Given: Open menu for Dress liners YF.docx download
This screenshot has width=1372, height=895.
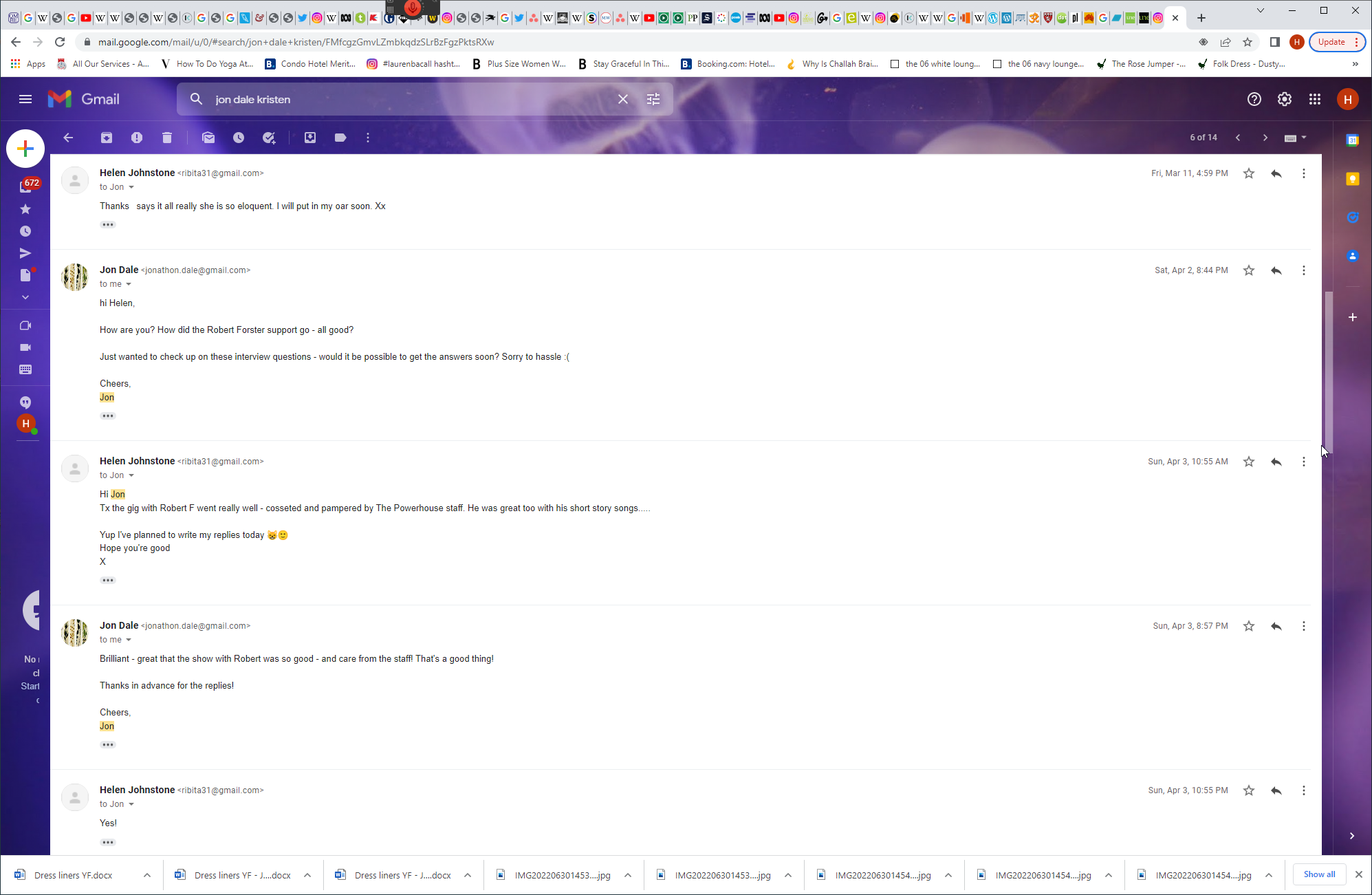Looking at the screenshot, I should 147,875.
